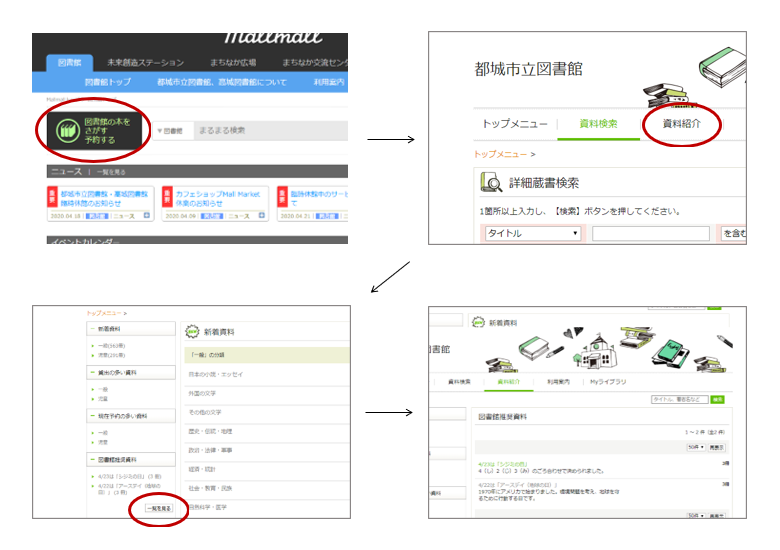
Task: Open the news item dated 2020.04.21
Action: [319, 198]
